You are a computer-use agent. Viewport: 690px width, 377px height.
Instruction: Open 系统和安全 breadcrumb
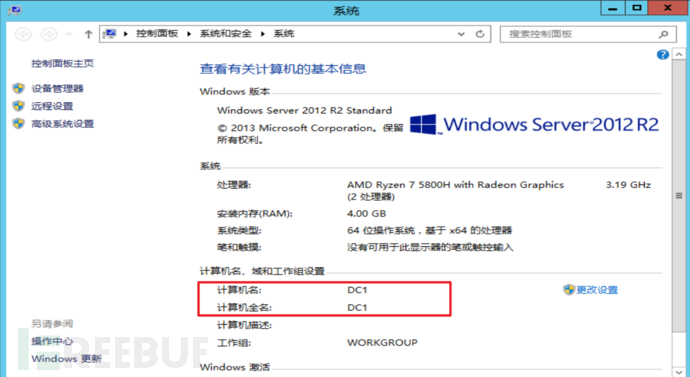click(x=226, y=33)
